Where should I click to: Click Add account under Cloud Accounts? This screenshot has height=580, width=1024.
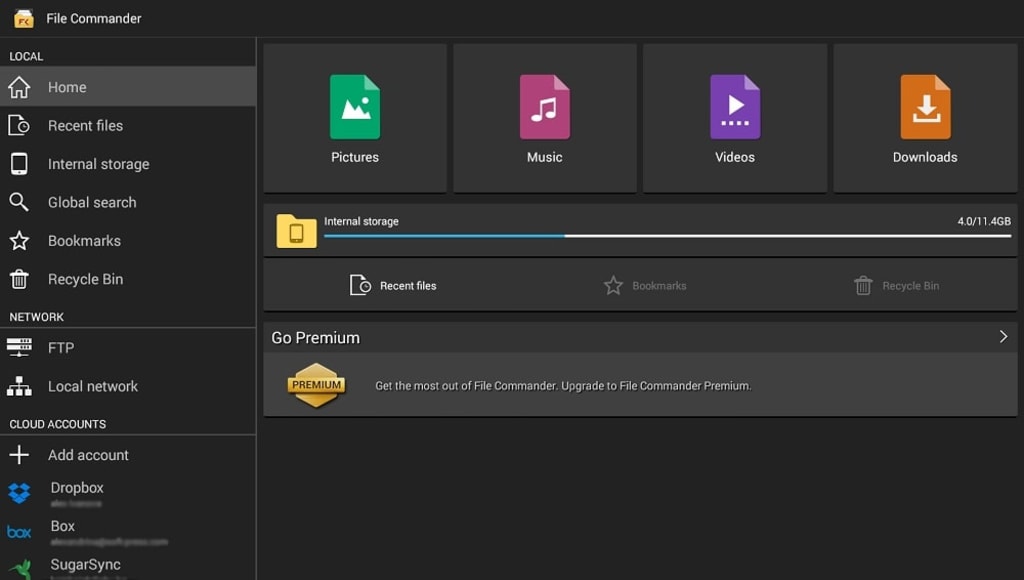click(x=88, y=455)
